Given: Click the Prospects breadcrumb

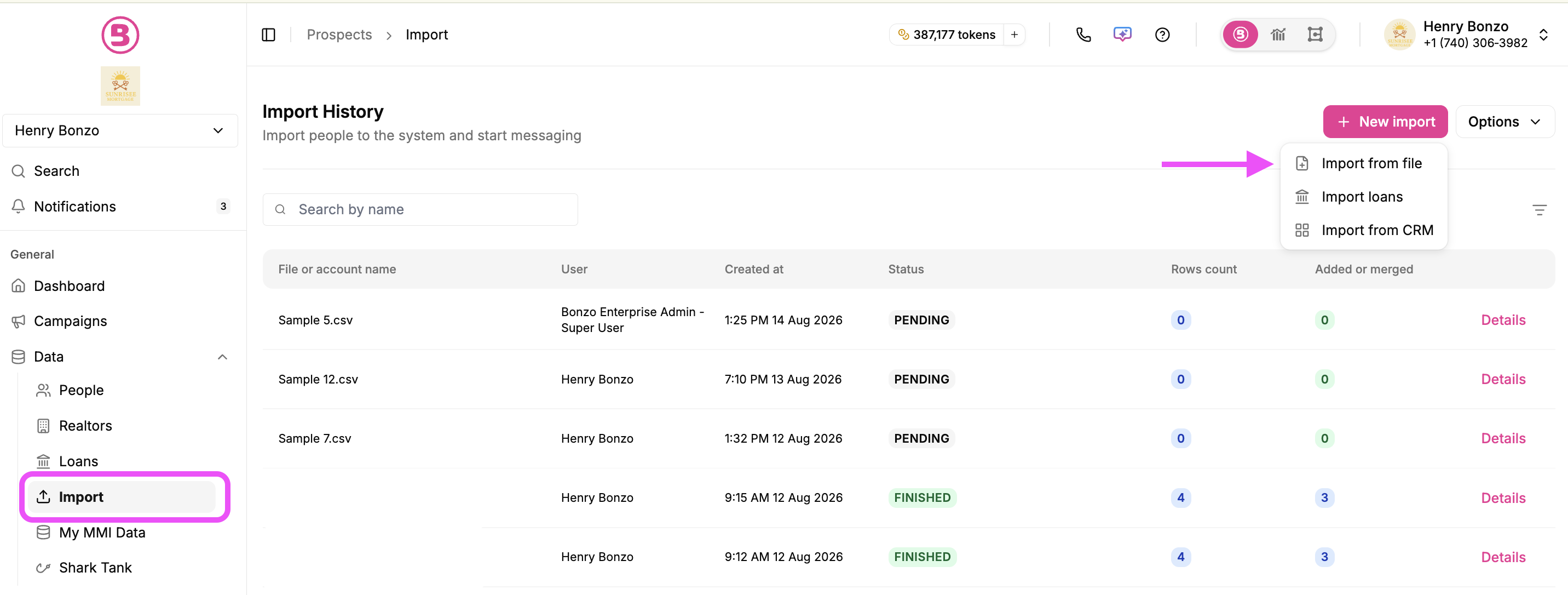Looking at the screenshot, I should click(x=339, y=35).
